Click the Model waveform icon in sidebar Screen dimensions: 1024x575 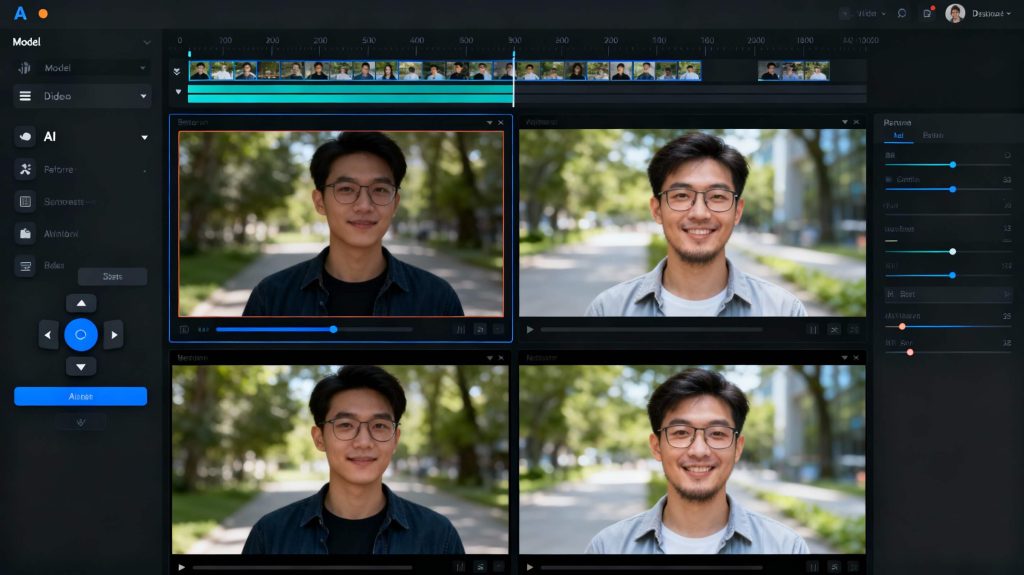coord(25,68)
